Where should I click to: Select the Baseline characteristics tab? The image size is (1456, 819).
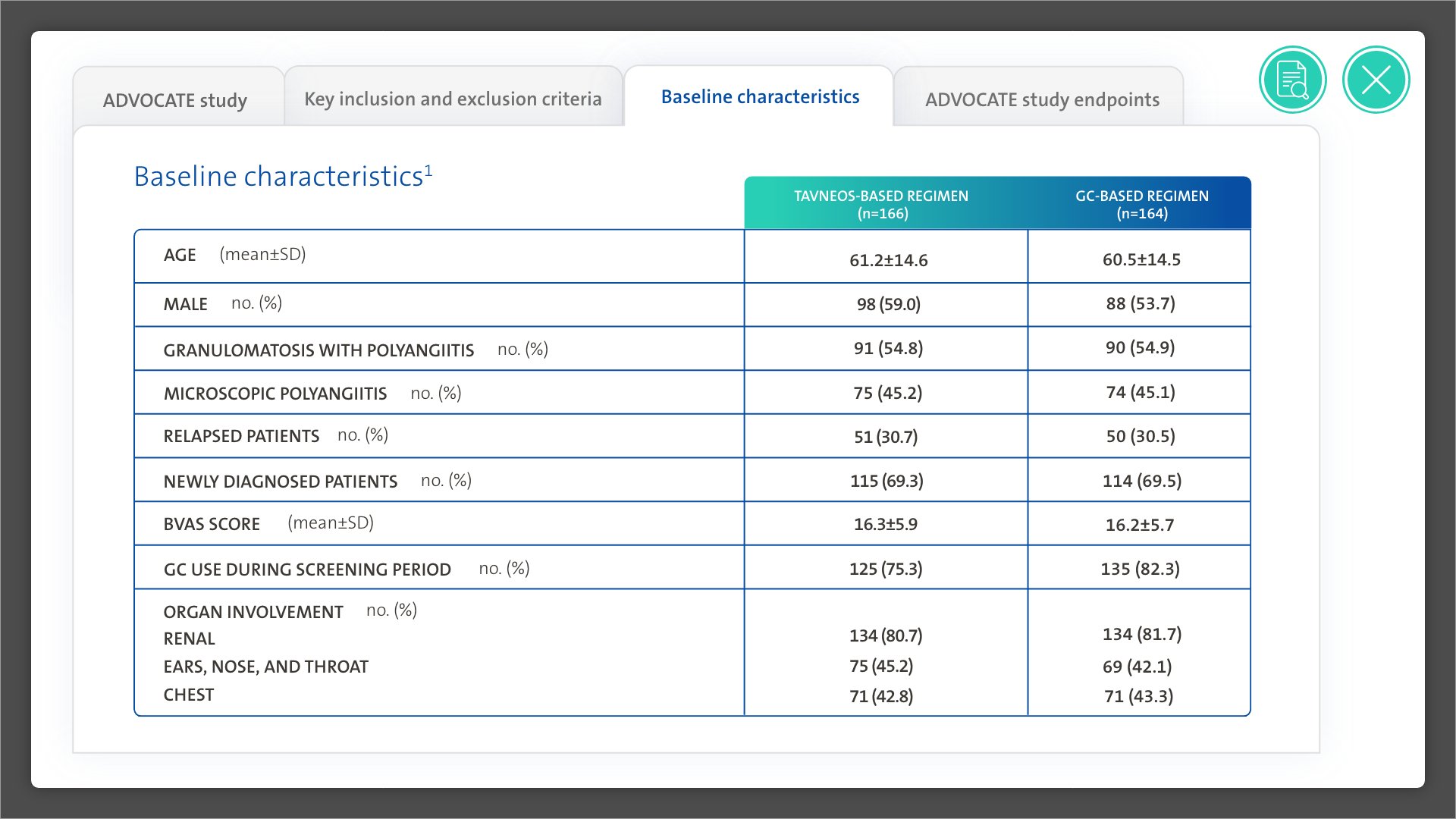click(760, 97)
